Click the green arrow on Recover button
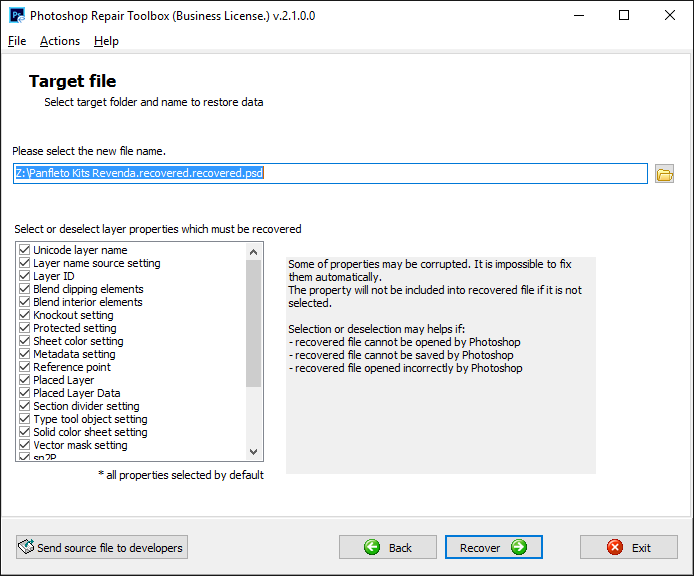Viewport: 694px width, 576px height. coord(518,547)
